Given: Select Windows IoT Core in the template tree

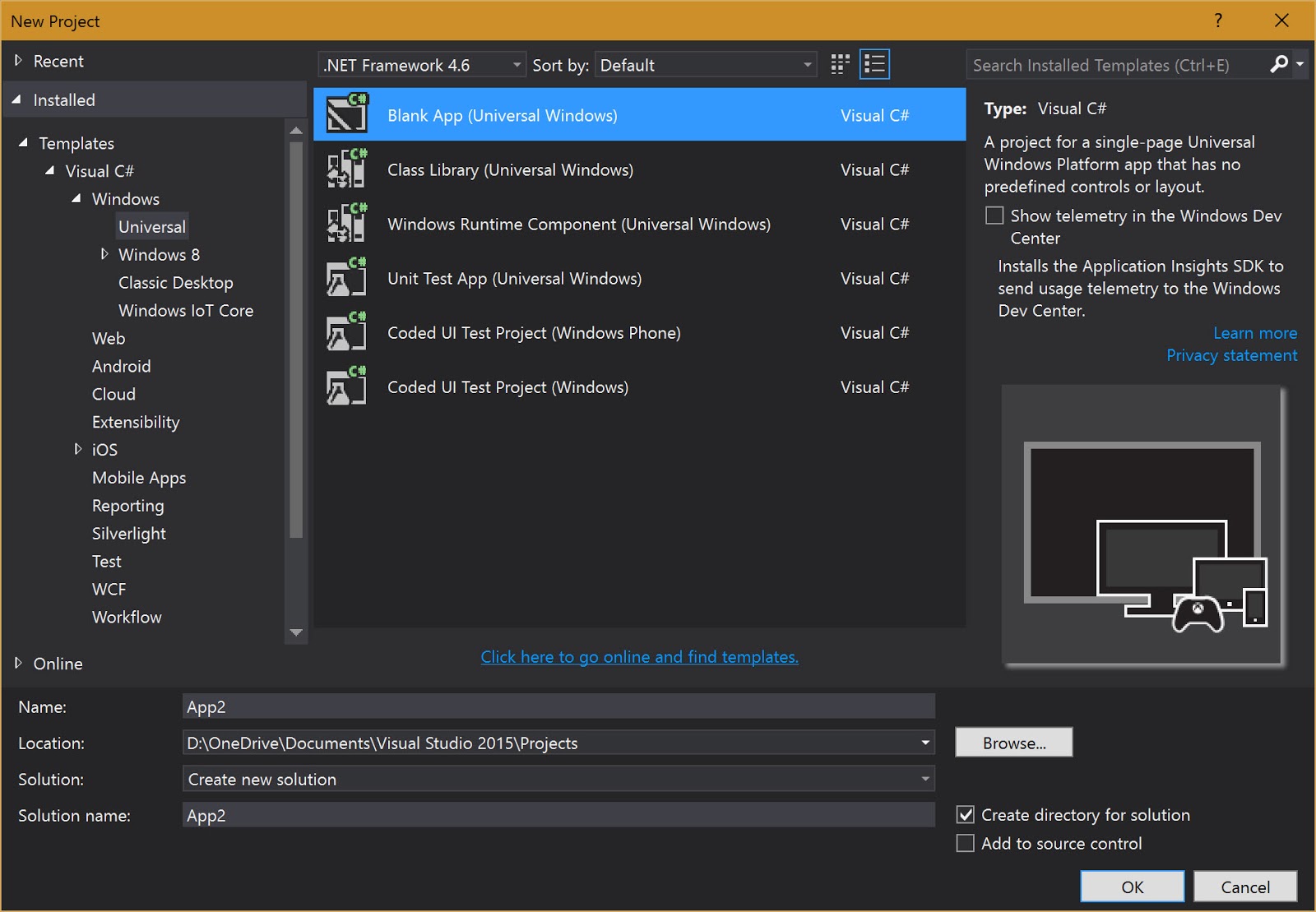Looking at the screenshot, I should coord(185,310).
